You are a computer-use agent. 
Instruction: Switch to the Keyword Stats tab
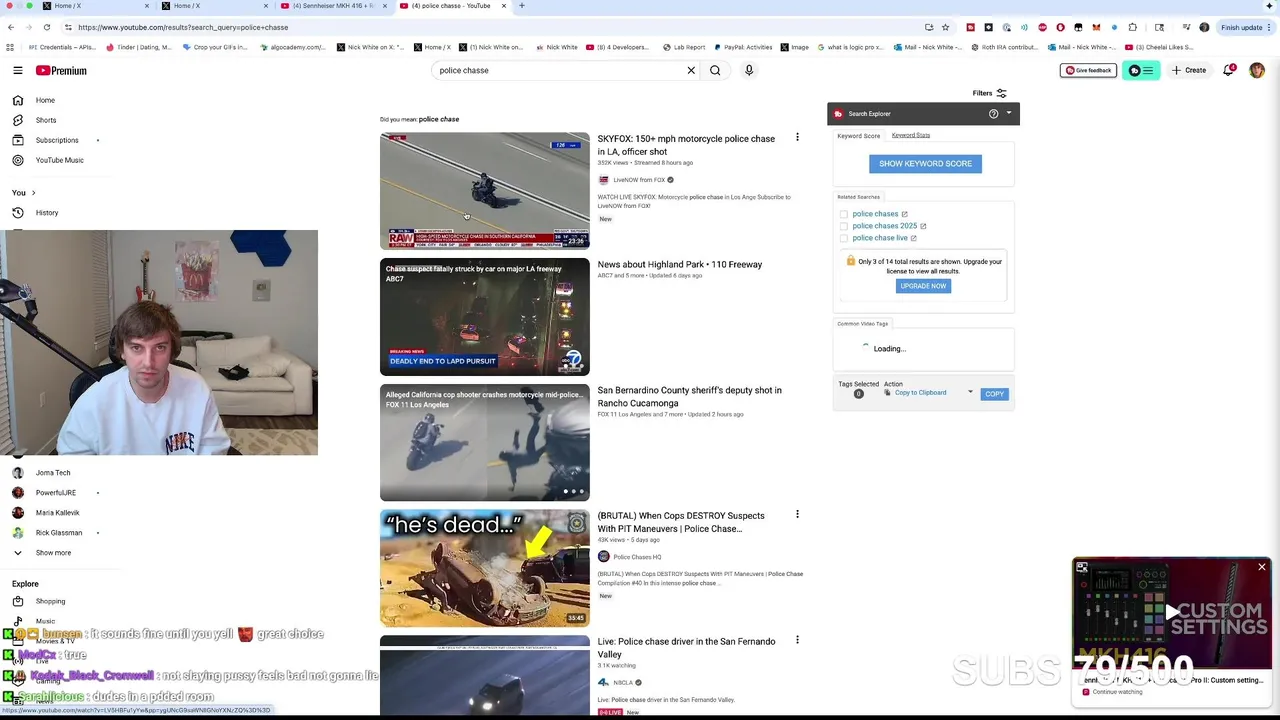tap(911, 135)
